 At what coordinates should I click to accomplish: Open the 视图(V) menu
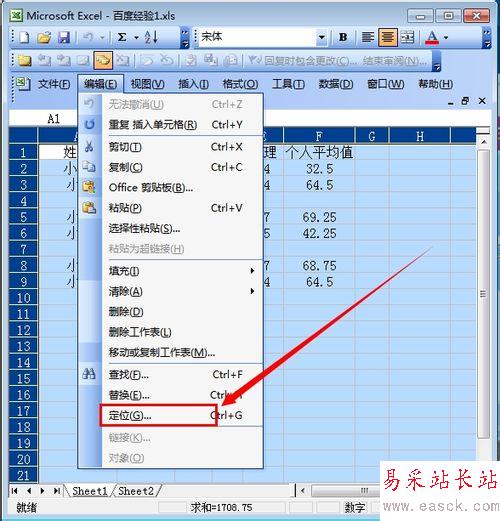point(148,84)
